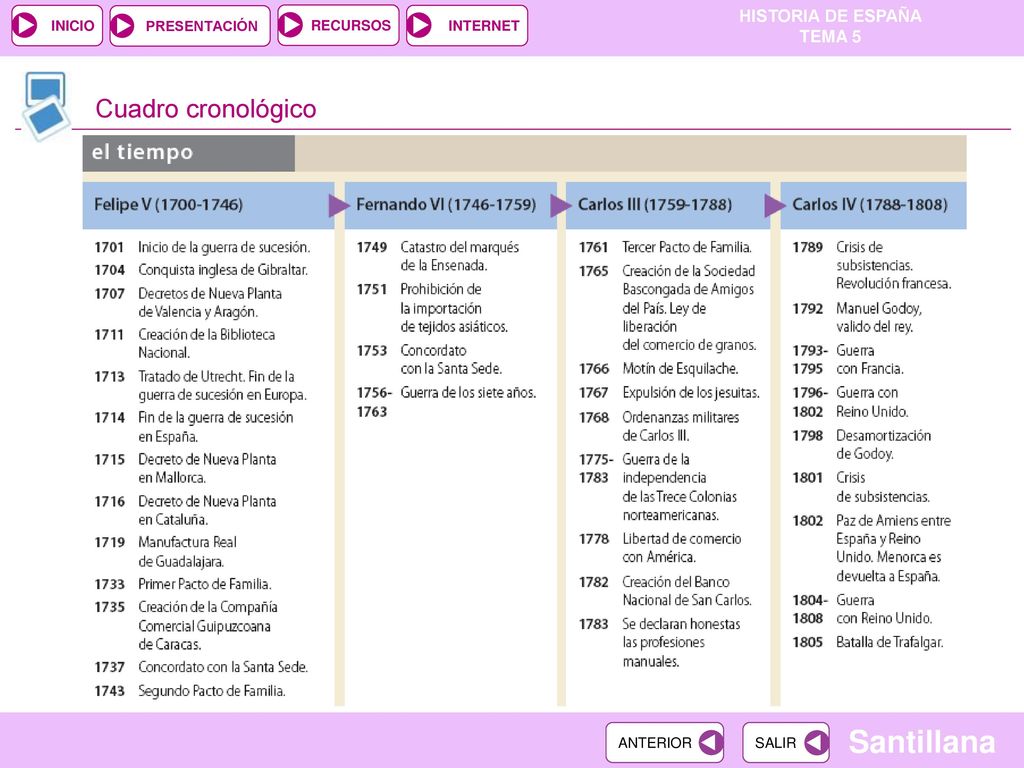Click the left arrow icon on ANTERIOR
Viewport: 1024px width, 768px height.
(x=711, y=743)
